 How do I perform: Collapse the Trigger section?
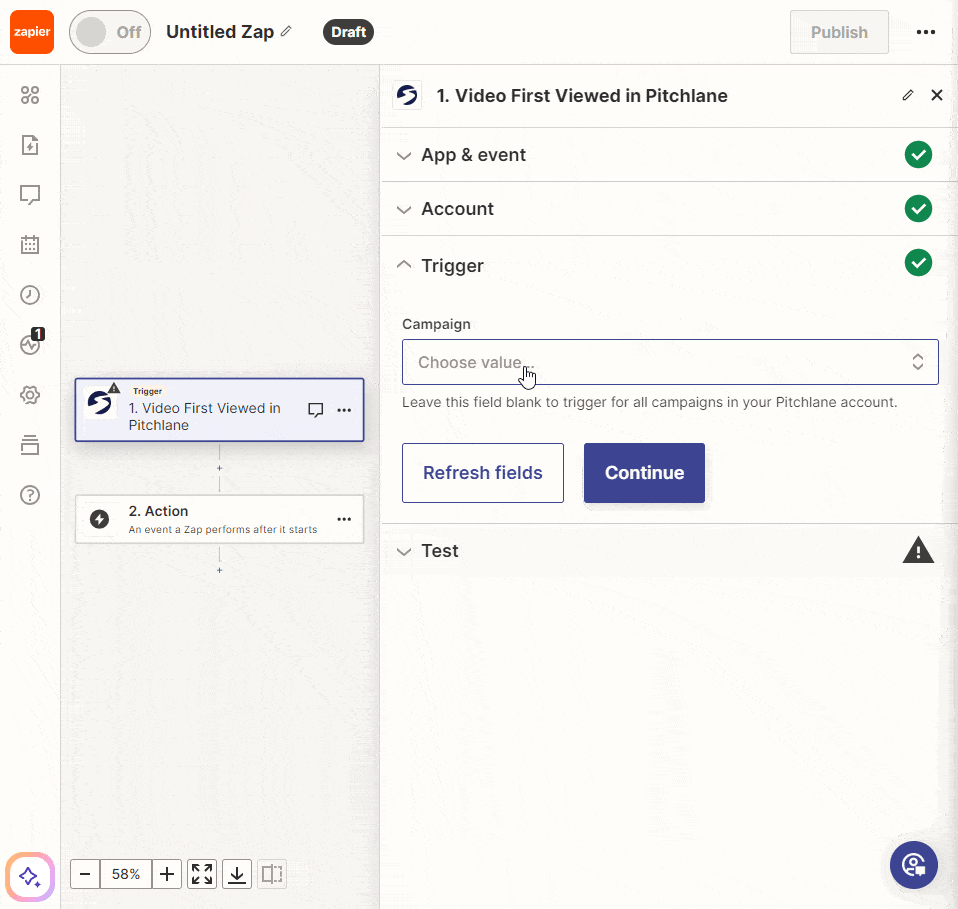(669, 265)
